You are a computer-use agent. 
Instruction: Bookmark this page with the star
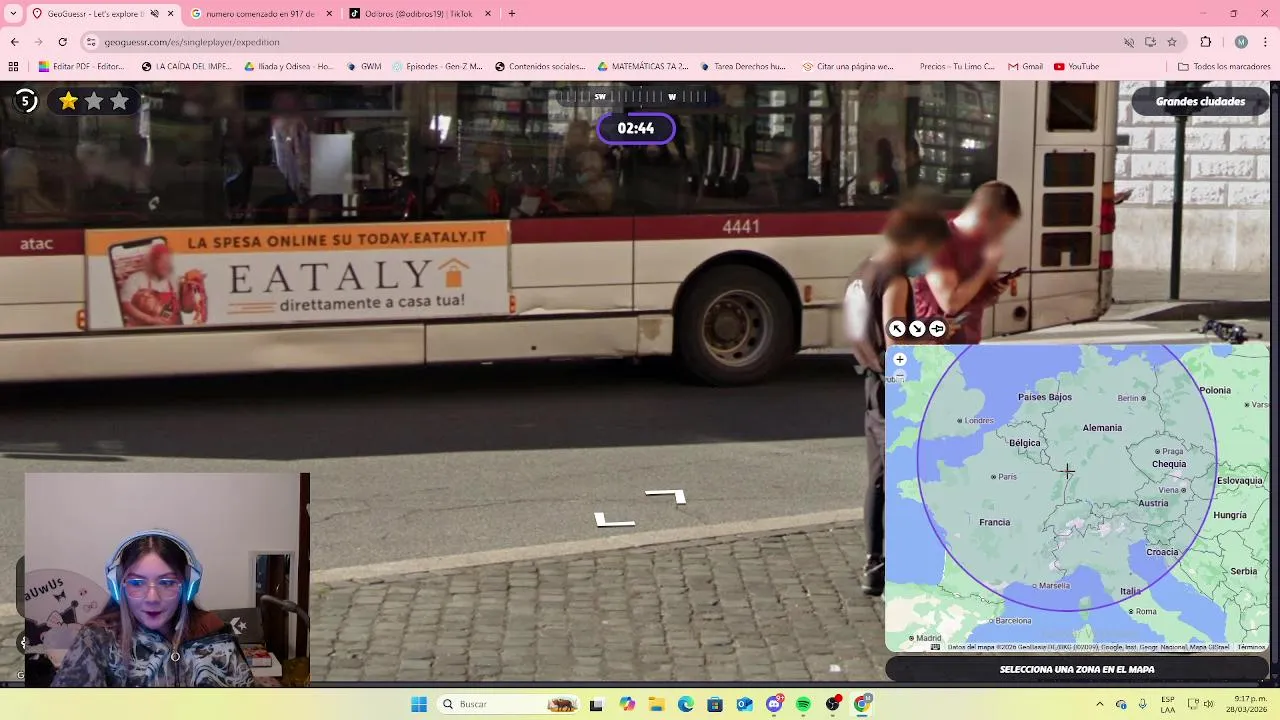(x=1172, y=42)
